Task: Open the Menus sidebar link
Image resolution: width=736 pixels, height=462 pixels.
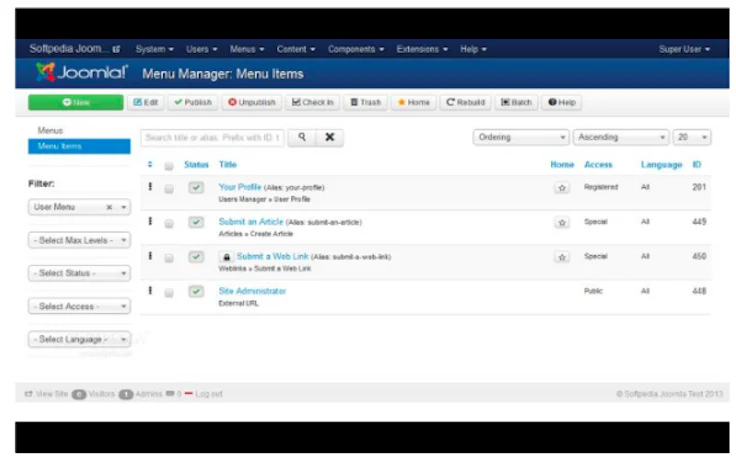Action: tap(50, 131)
